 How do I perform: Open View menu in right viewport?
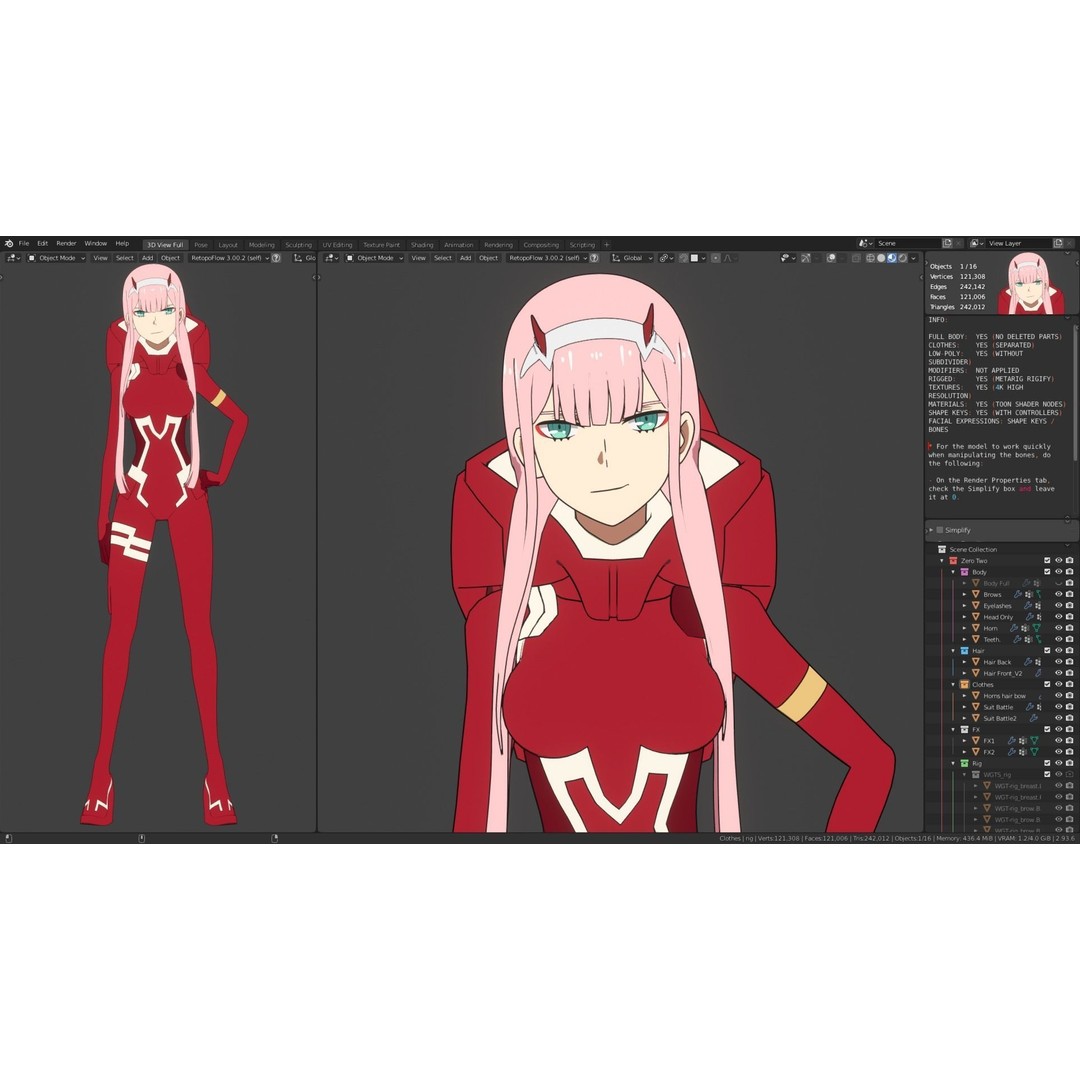[x=418, y=258]
